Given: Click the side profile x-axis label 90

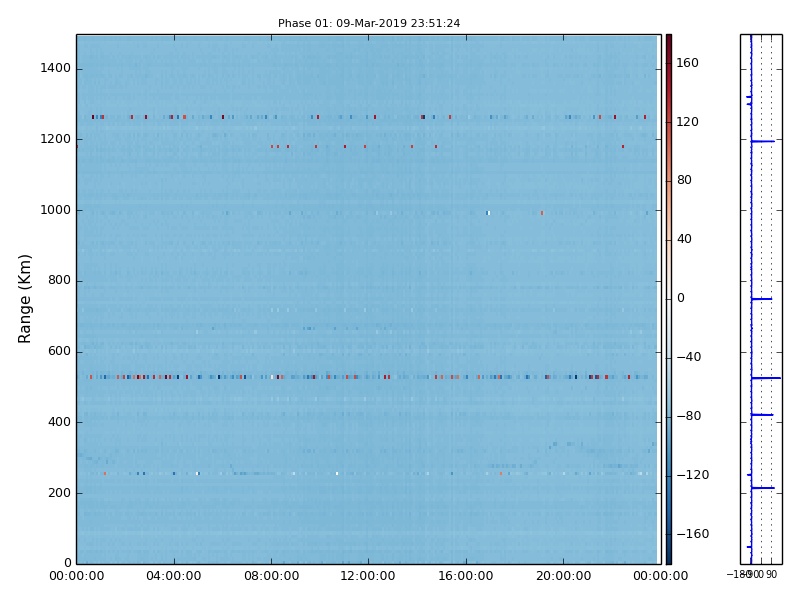Looking at the screenshot, I should (x=771, y=574).
